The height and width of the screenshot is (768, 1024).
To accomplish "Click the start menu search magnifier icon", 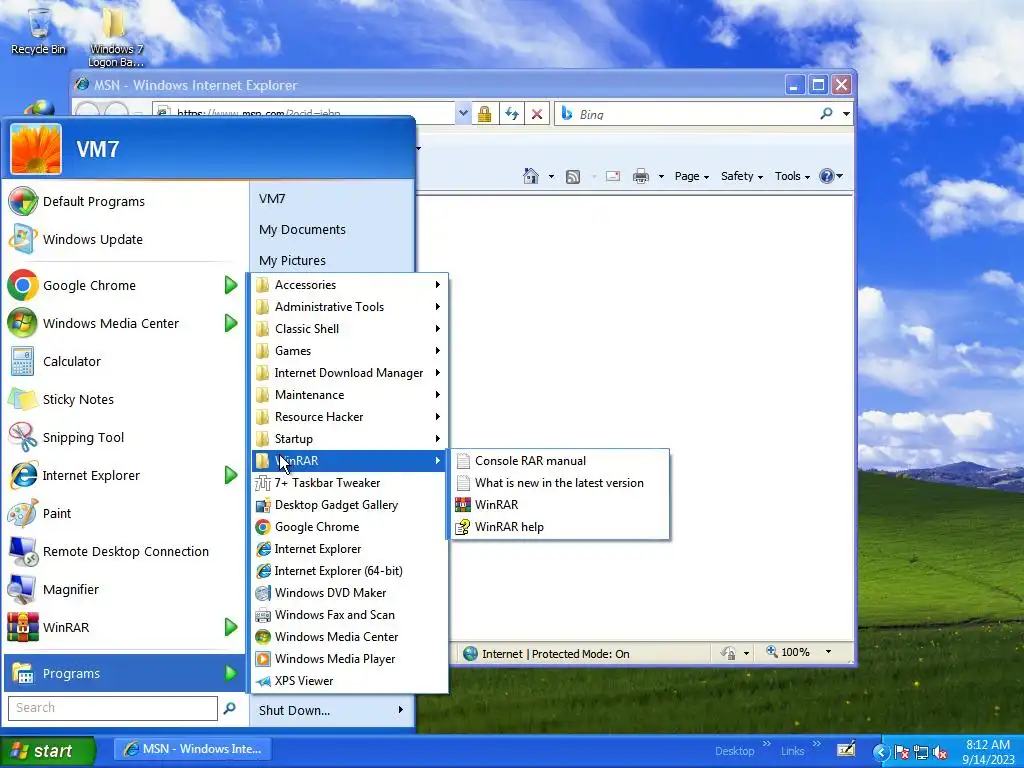I will (x=230, y=708).
